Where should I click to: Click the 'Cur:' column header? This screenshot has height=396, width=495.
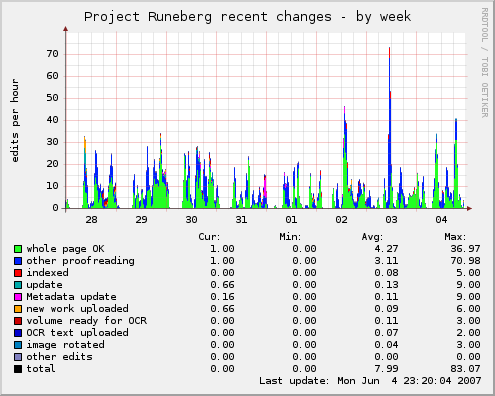coord(209,237)
